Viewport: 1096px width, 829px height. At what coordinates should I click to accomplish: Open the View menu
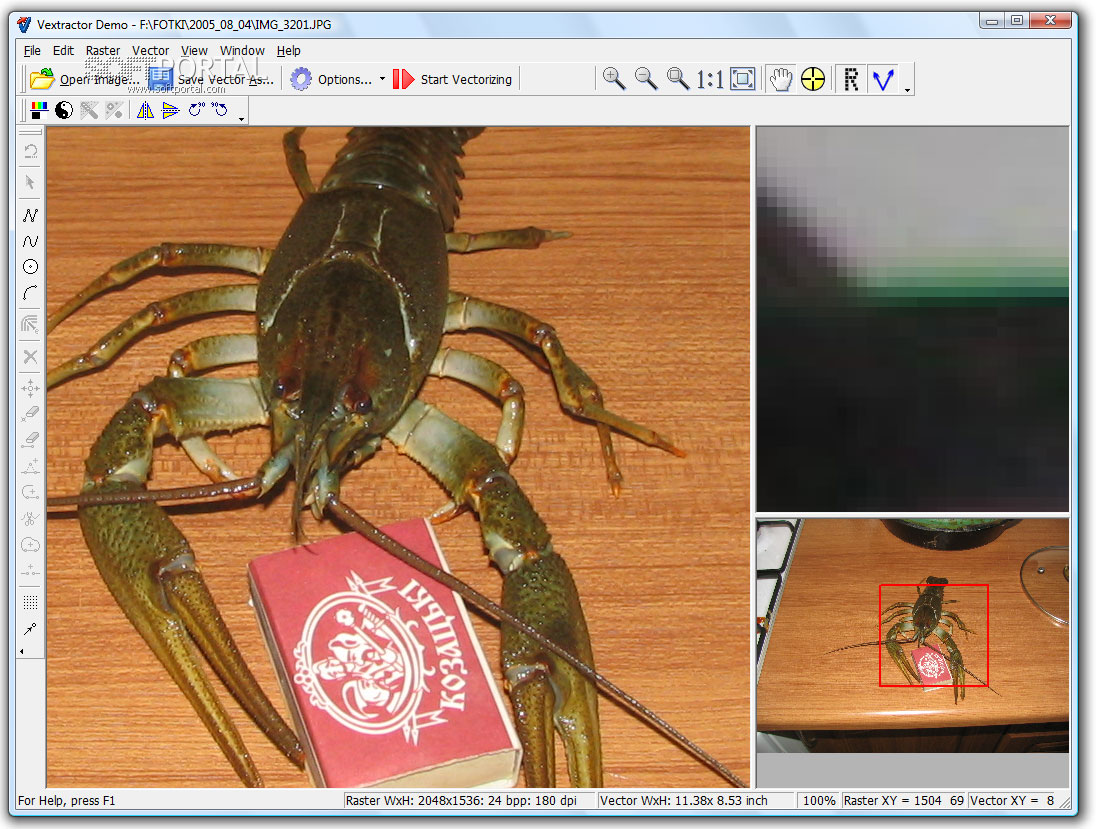(194, 50)
